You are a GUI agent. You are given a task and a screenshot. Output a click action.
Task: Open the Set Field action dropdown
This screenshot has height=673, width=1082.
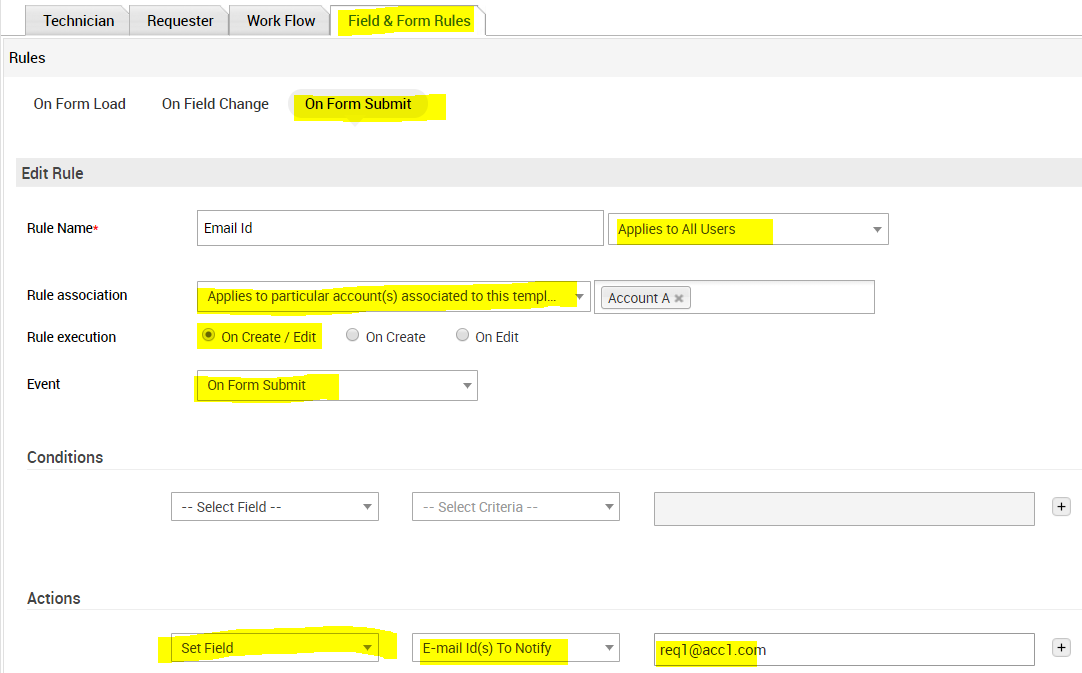[274, 648]
